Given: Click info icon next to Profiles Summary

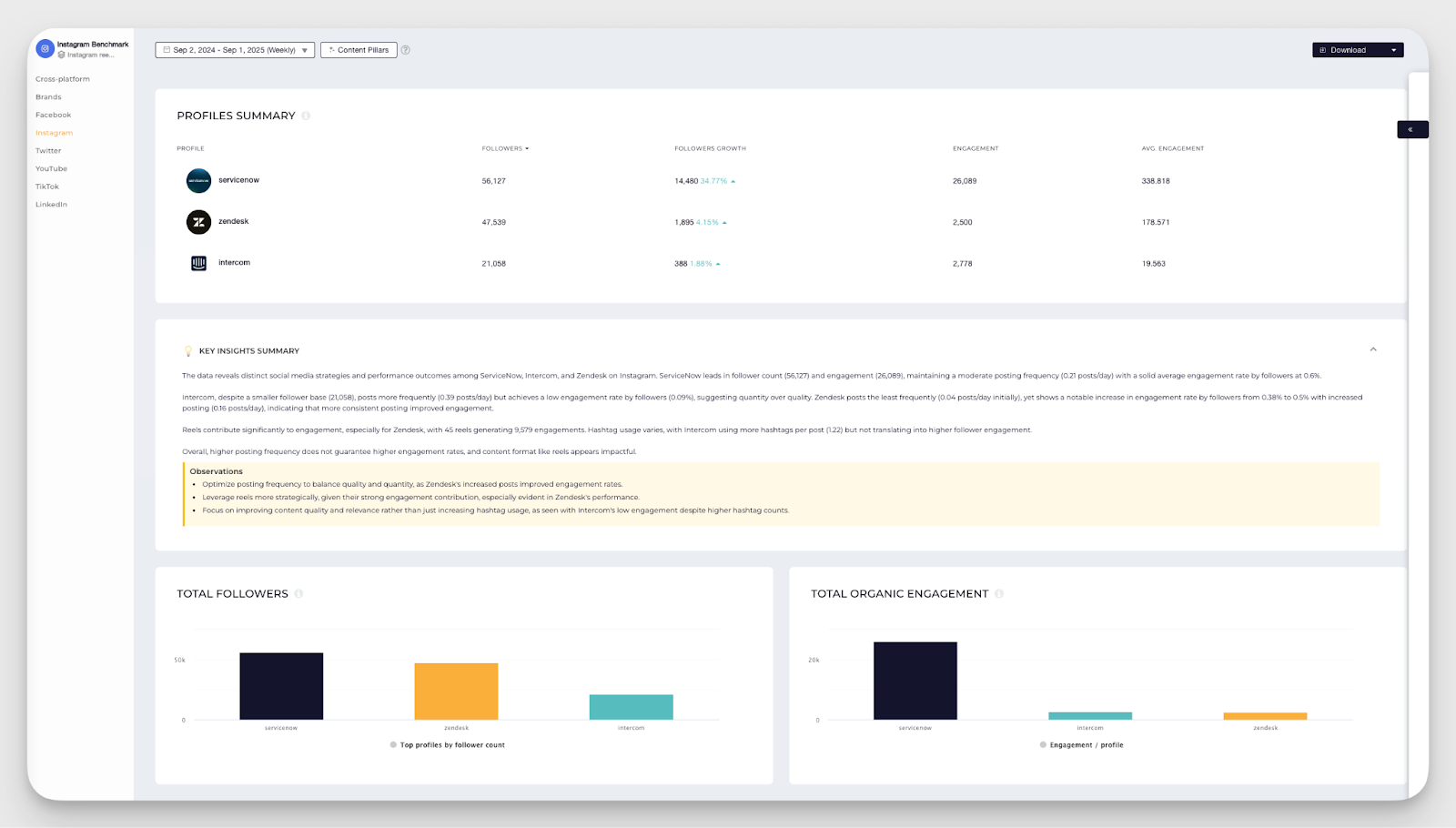Looking at the screenshot, I should pyautogui.click(x=306, y=116).
